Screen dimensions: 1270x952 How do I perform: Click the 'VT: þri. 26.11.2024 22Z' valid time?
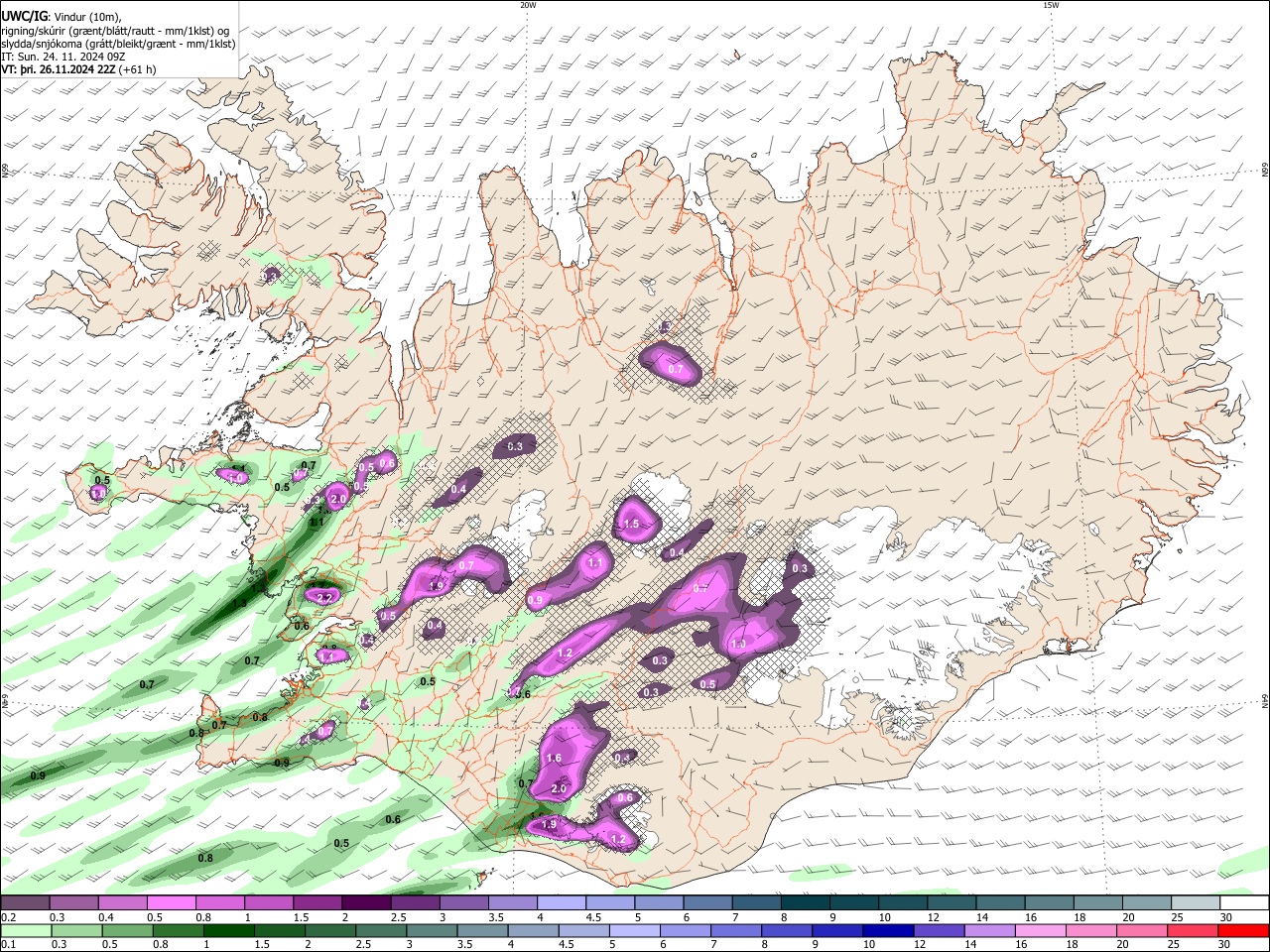pyautogui.click(x=58, y=69)
